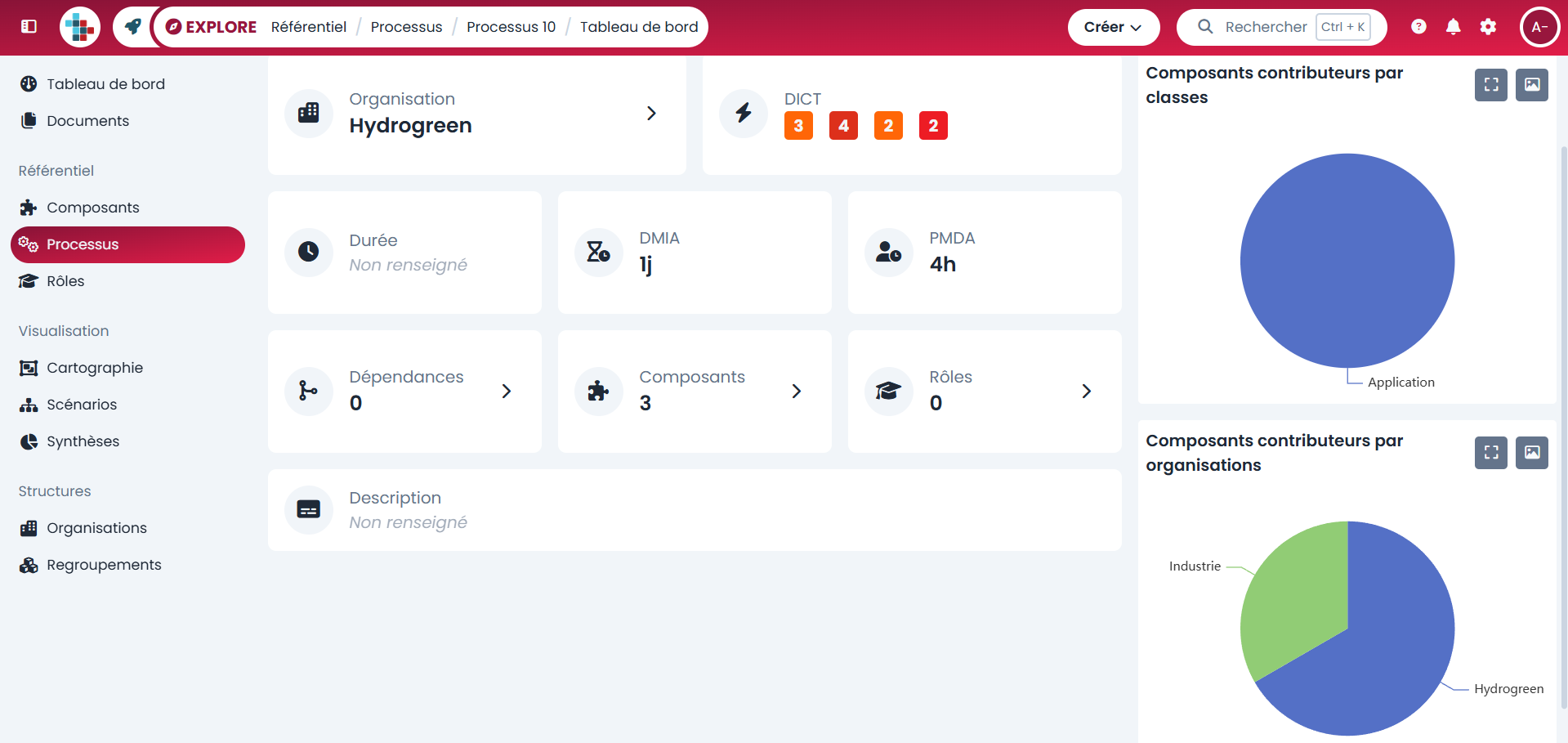Viewport: 1568px width, 743px height.
Task: Open the help question mark icon
Action: click(x=1418, y=26)
